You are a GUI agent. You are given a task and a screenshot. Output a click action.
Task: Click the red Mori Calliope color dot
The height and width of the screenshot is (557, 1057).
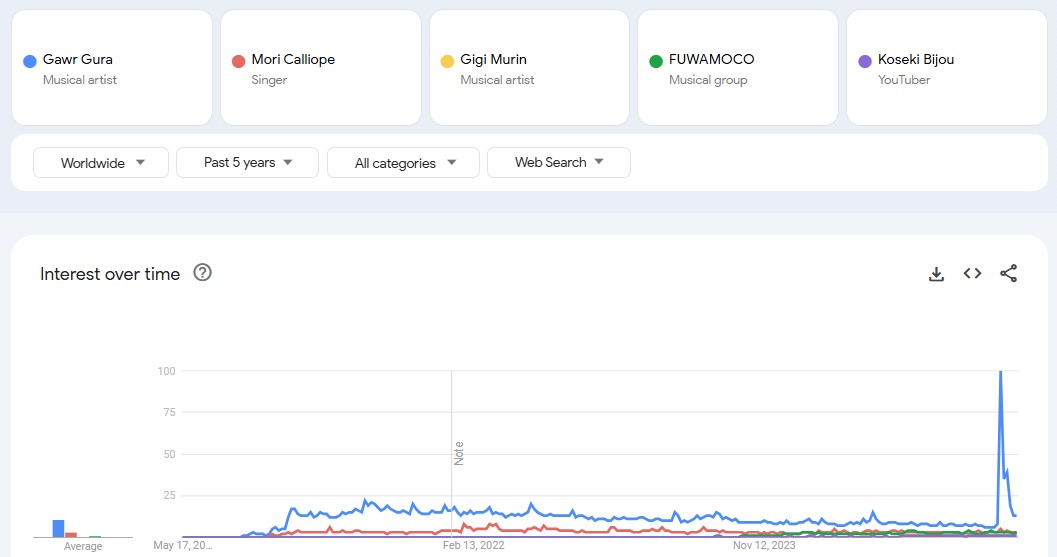click(238, 61)
